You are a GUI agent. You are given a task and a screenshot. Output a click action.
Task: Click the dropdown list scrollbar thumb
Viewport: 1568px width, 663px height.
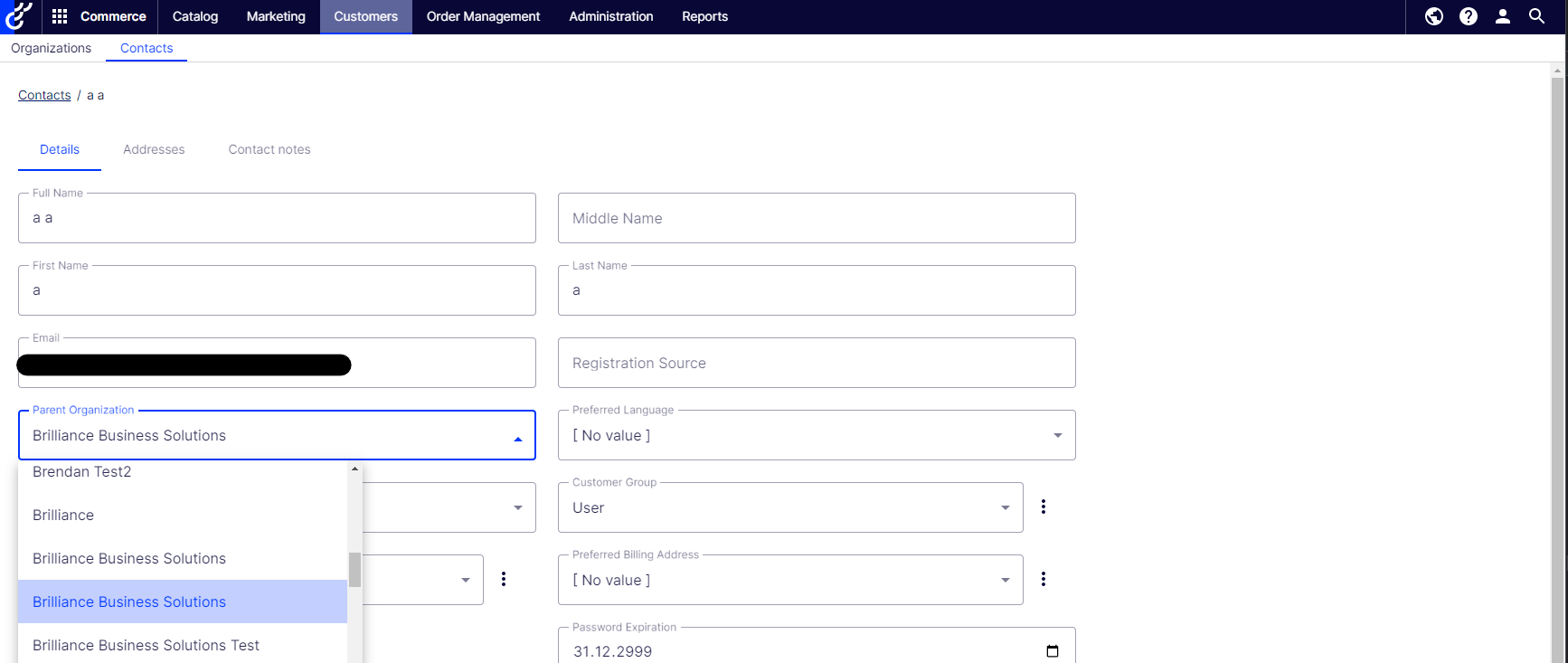pyautogui.click(x=354, y=570)
